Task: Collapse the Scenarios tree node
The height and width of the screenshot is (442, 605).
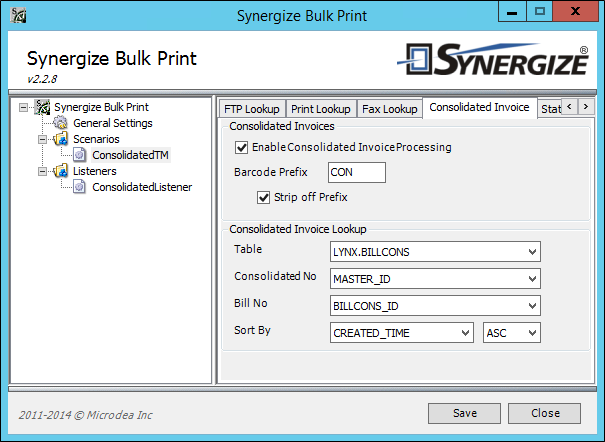Action: (42, 139)
